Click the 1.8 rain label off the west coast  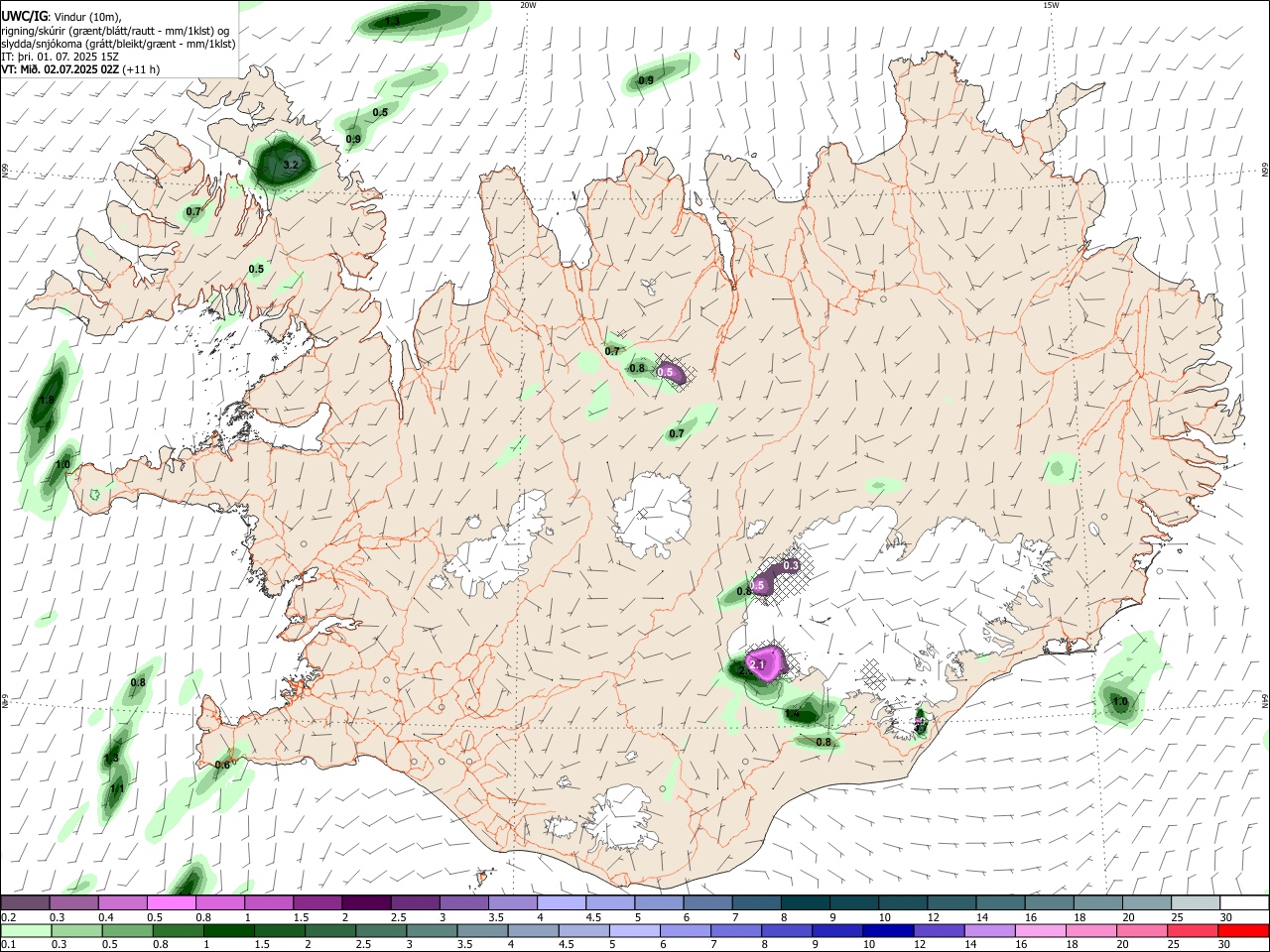pyautogui.click(x=47, y=401)
